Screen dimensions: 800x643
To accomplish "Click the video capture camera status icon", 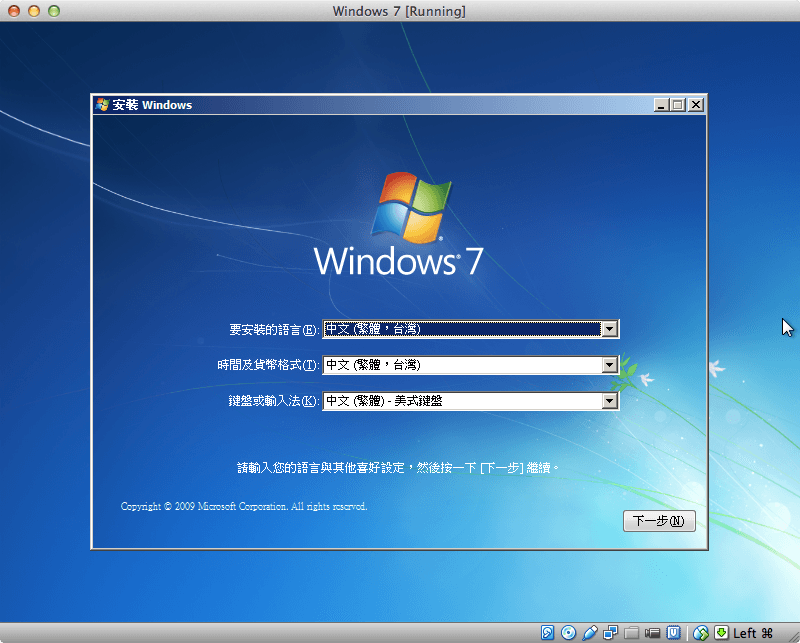I will click(652, 632).
